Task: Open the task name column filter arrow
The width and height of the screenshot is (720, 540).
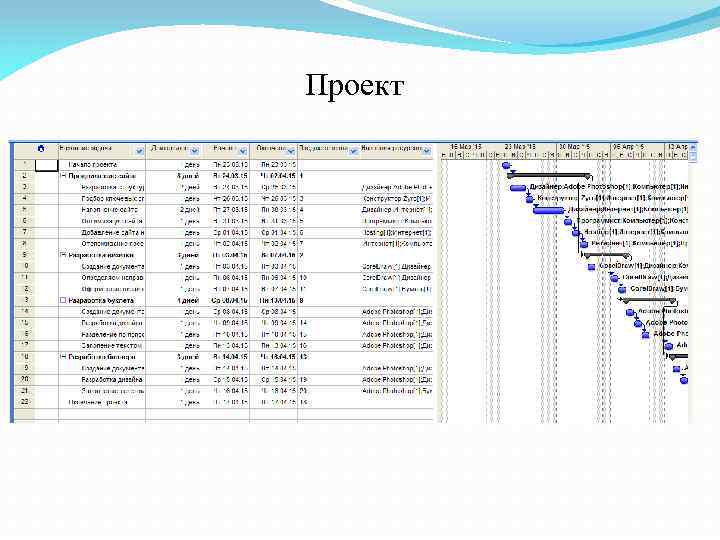Action: [x=139, y=151]
